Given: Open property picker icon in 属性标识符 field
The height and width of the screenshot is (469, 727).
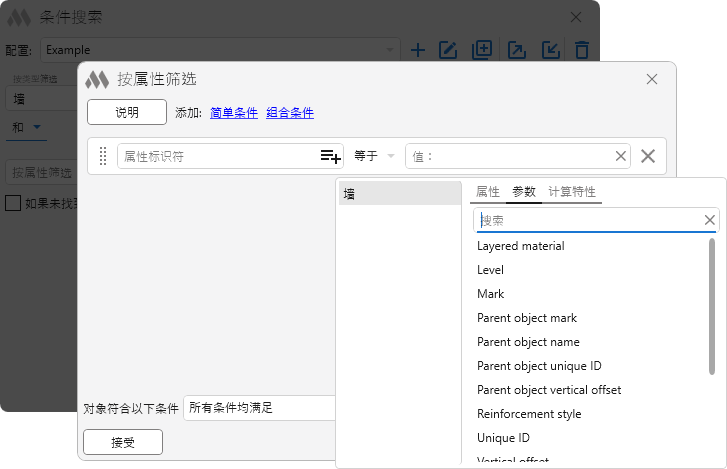Looking at the screenshot, I should pyautogui.click(x=330, y=156).
